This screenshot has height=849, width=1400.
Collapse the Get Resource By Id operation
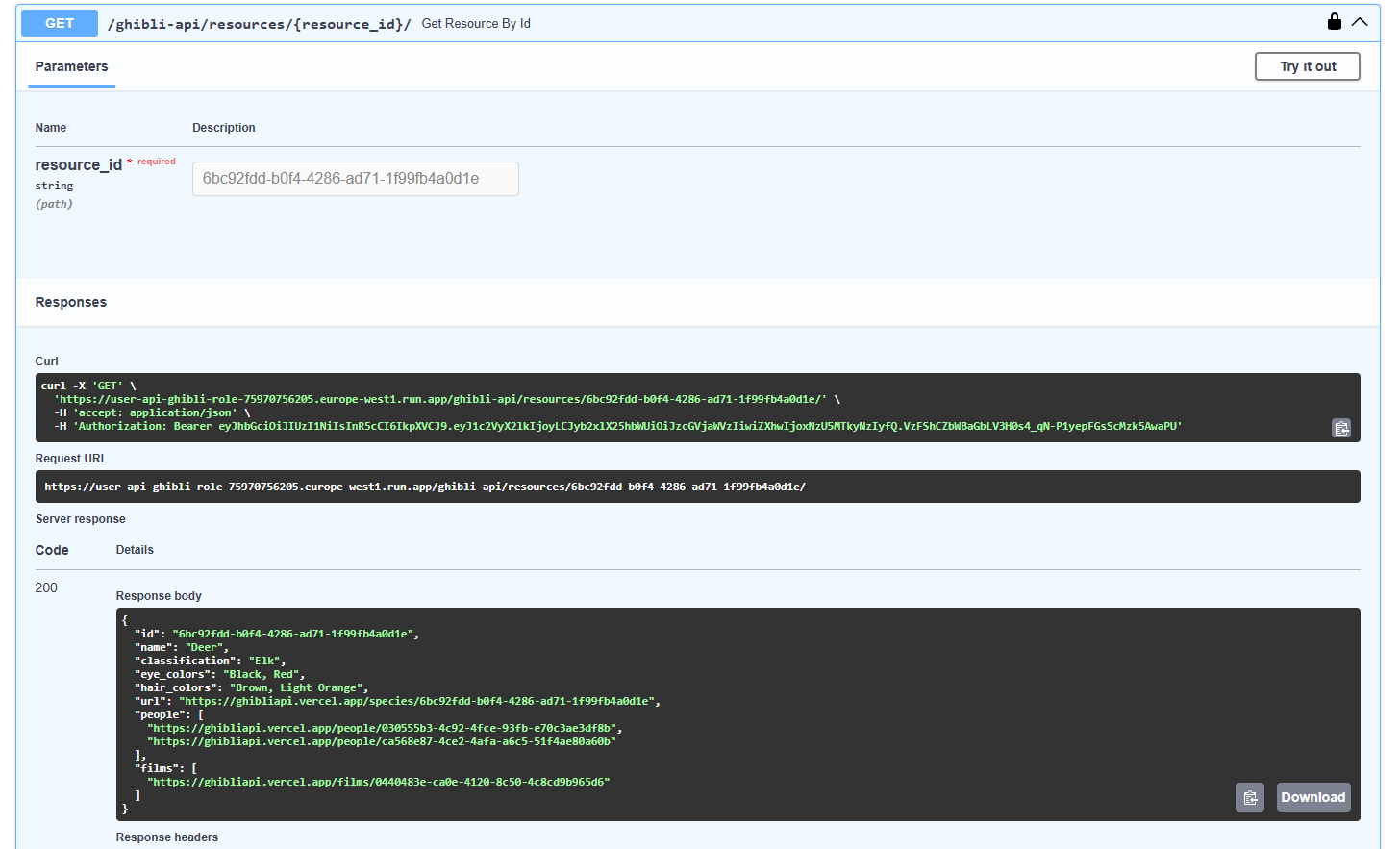click(1360, 22)
